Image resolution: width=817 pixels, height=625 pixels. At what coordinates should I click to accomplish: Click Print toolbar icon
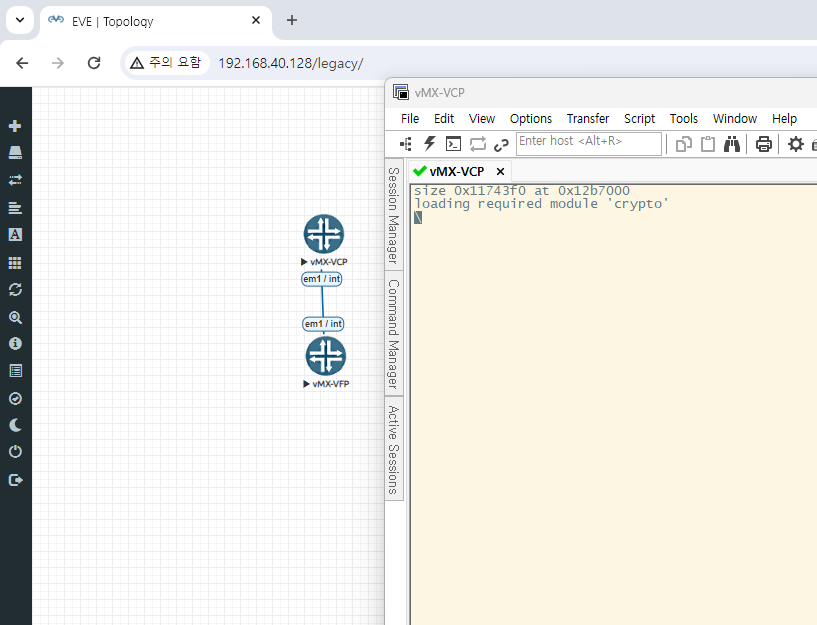pyautogui.click(x=764, y=144)
